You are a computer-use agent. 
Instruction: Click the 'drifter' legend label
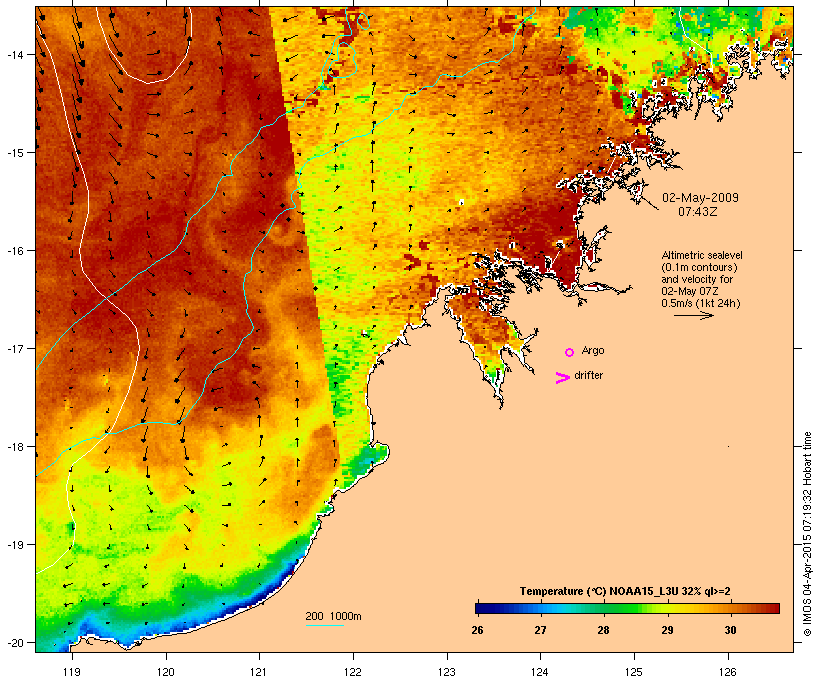coord(588,375)
